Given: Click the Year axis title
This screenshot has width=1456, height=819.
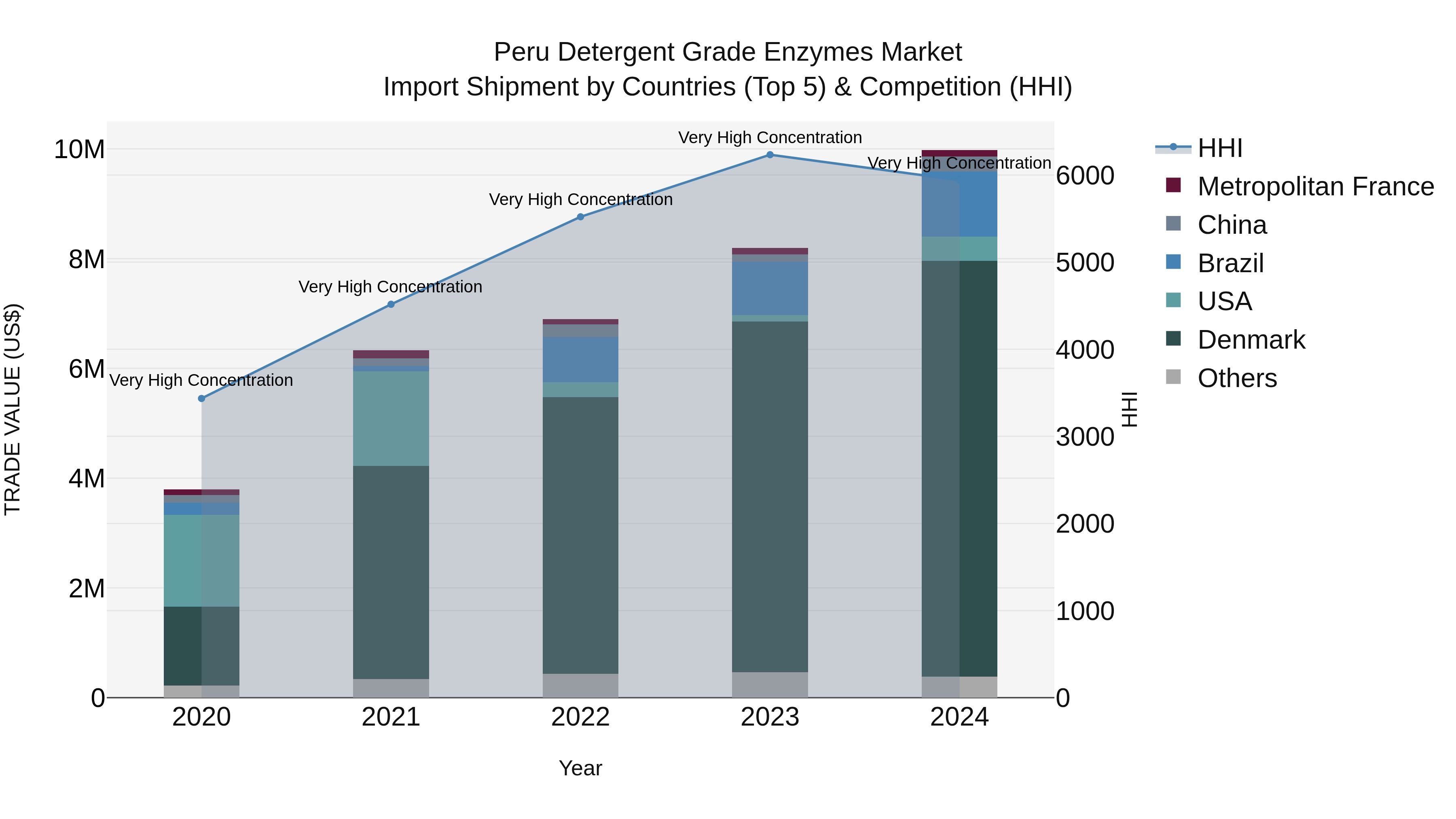Looking at the screenshot, I should pos(580,769).
